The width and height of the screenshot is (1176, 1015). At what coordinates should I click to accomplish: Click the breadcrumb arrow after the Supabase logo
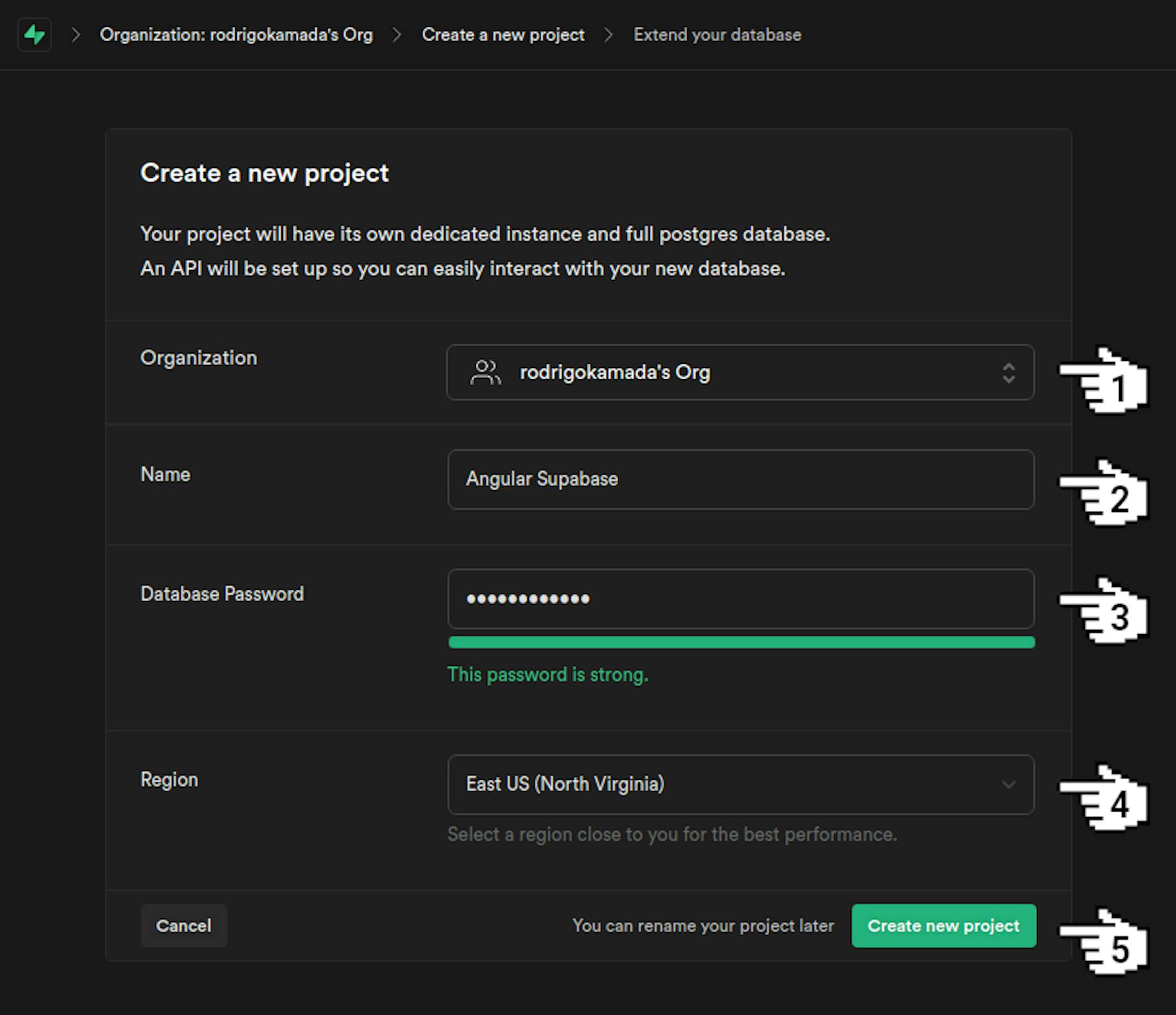click(x=76, y=35)
